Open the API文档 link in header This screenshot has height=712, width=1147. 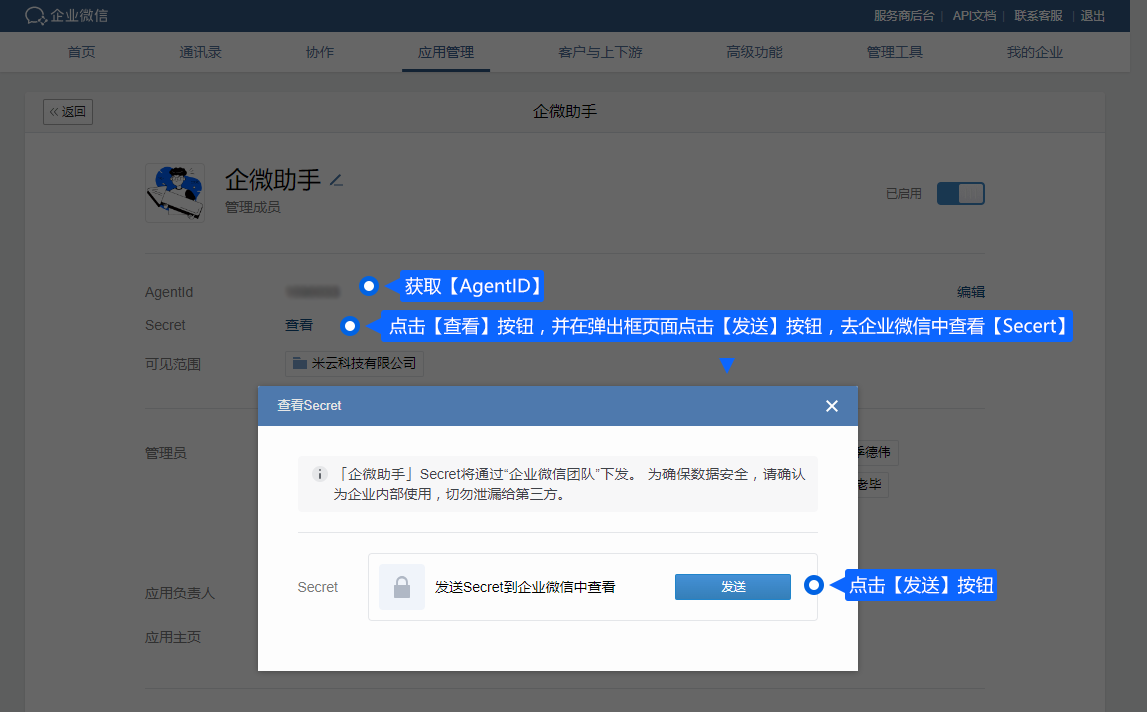point(974,16)
